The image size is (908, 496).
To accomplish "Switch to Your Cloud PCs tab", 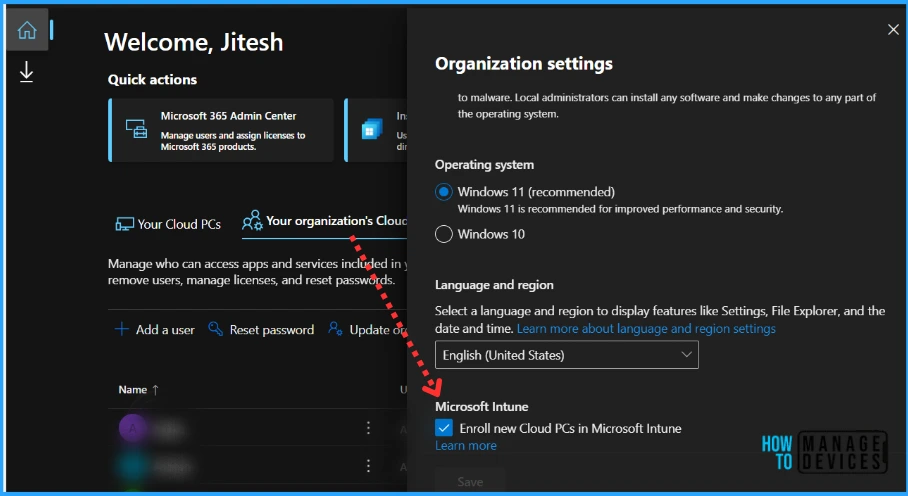I will [169, 224].
